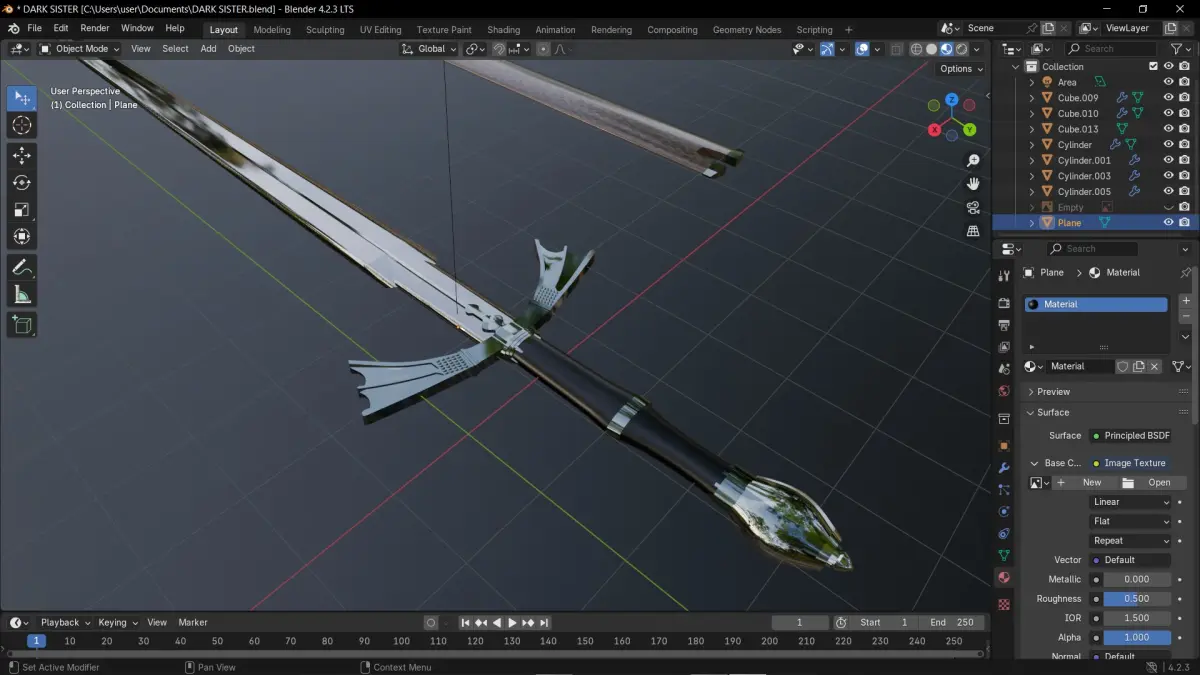Open the Options dropdown
This screenshot has height=675, width=1200.
pos(961,69)
